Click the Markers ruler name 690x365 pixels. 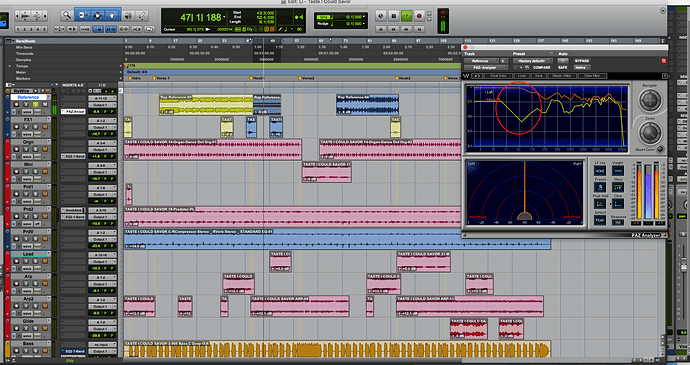click(x=23, y=78)
